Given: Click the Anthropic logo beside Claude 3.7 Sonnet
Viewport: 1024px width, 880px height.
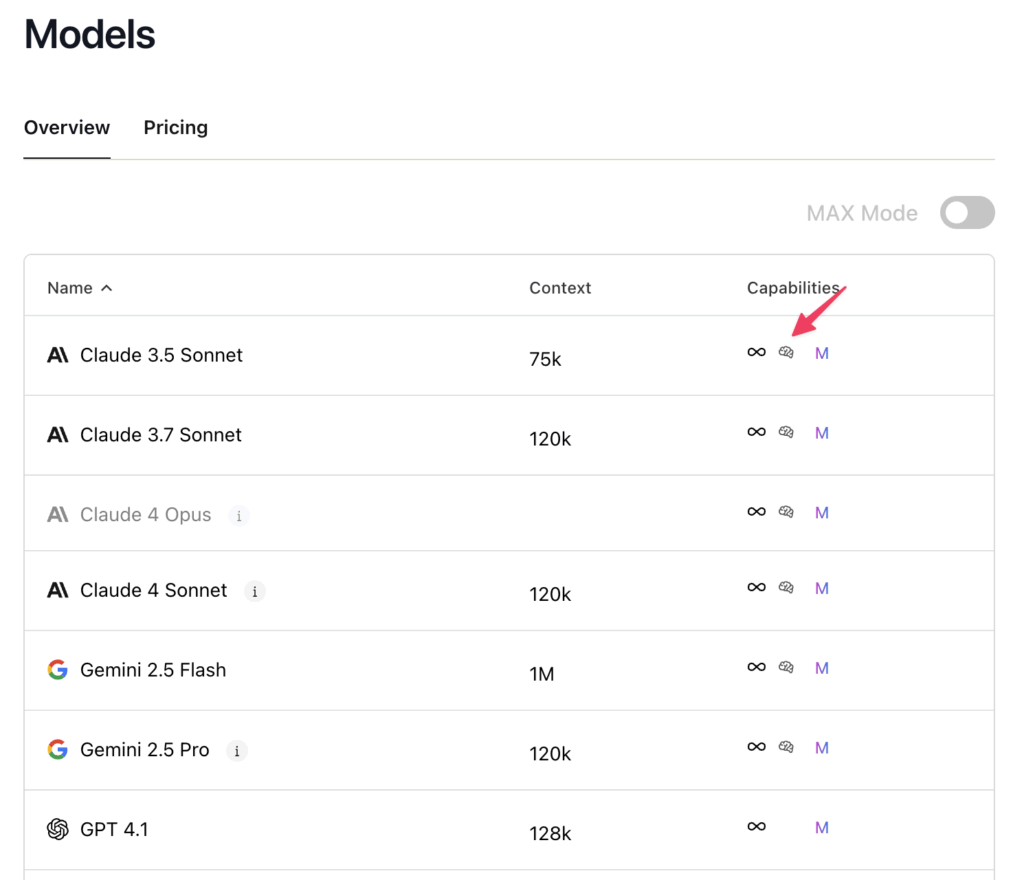Looking at the screenshot, I should [x=57, y=435].
